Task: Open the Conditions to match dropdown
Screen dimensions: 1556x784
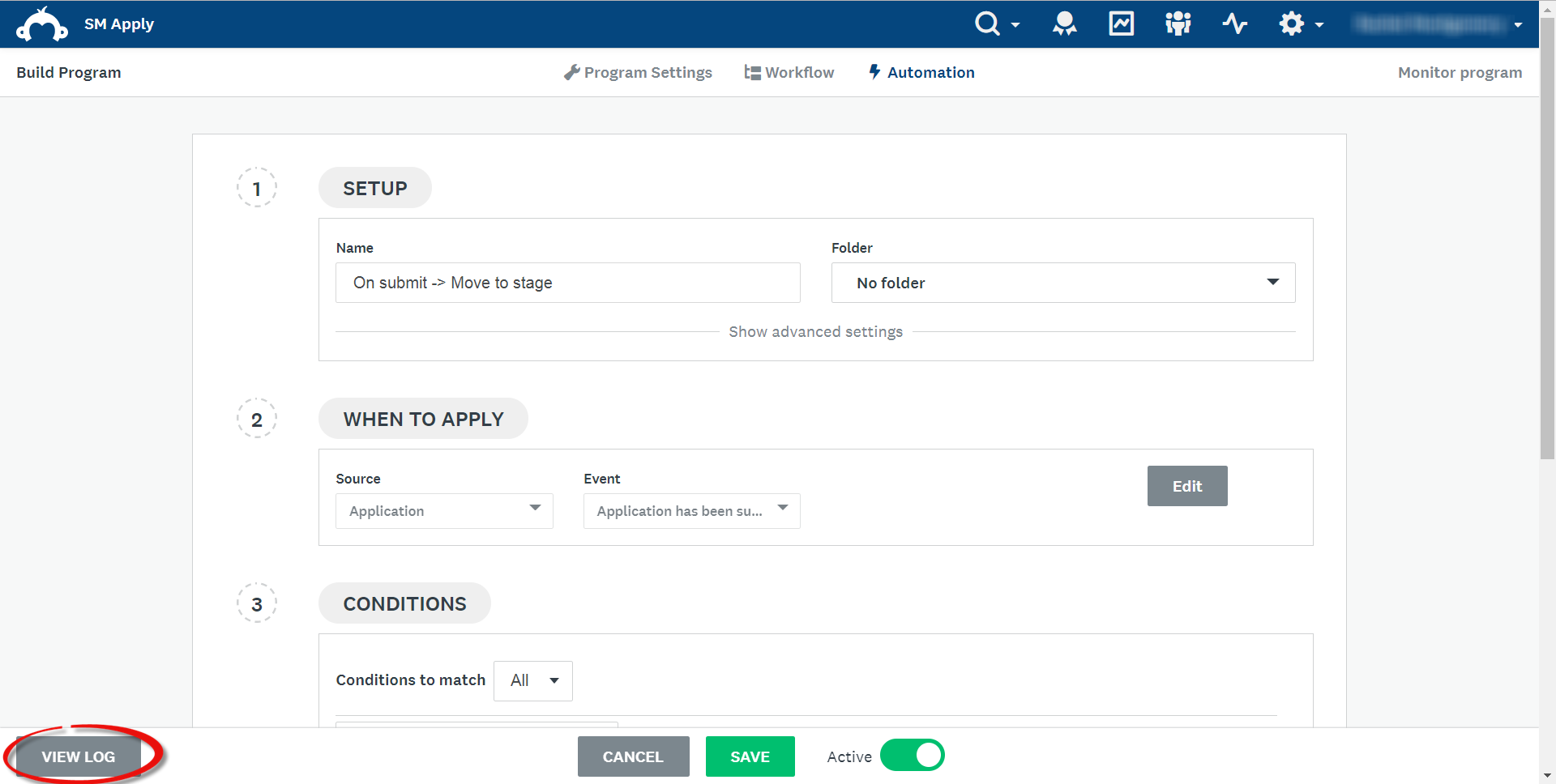Action: (x=532, y=680)
